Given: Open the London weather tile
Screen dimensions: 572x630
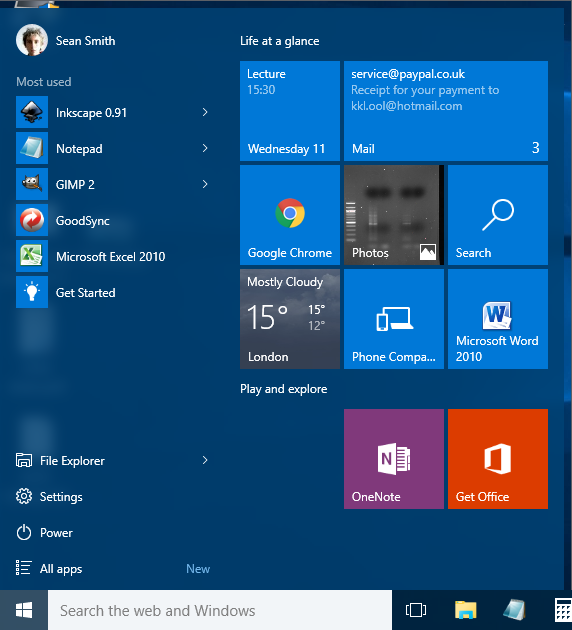Looking at the screenshot, I should [290, 319].
